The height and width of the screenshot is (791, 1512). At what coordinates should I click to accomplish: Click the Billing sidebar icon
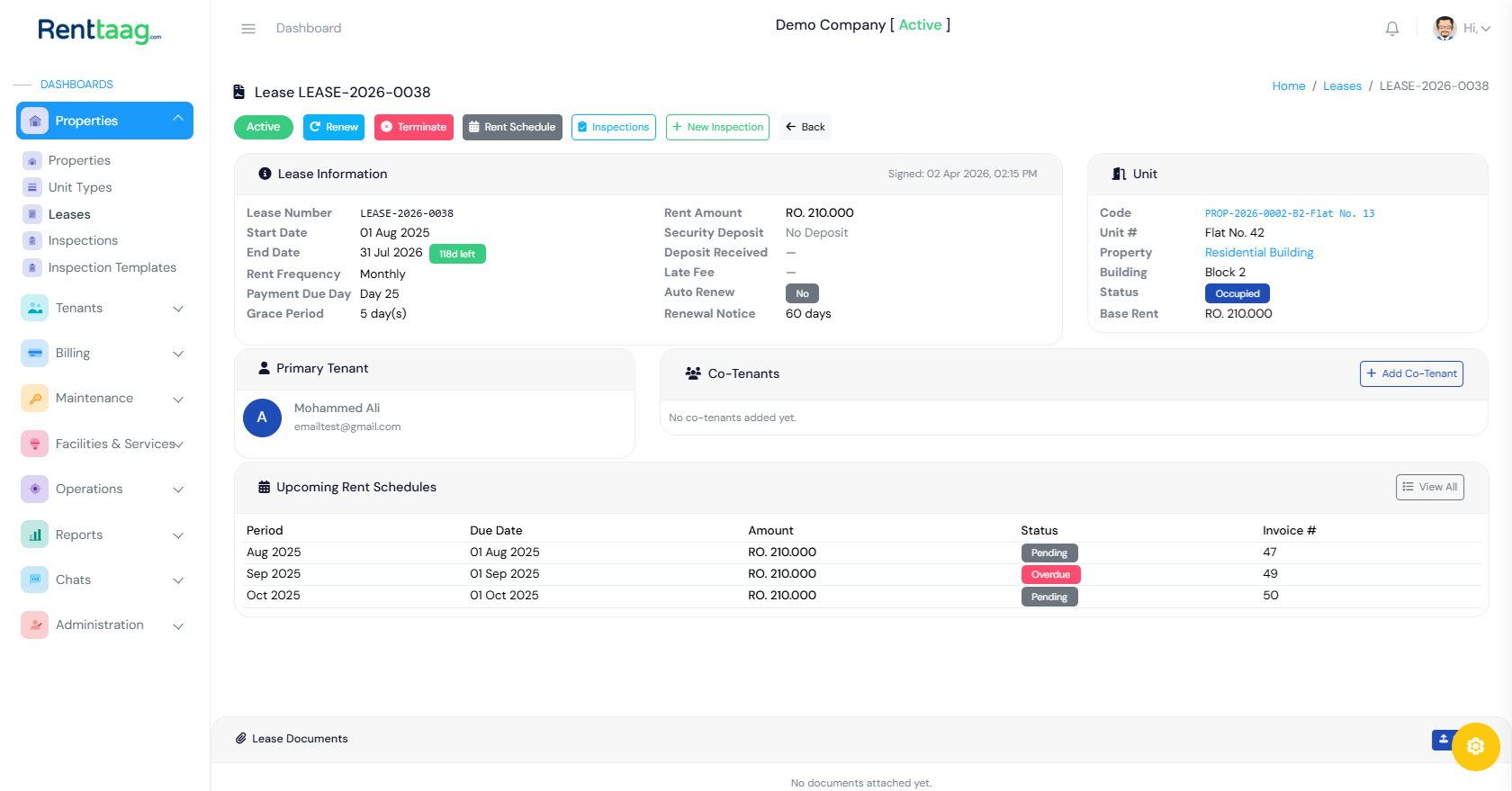pos(35,353)
